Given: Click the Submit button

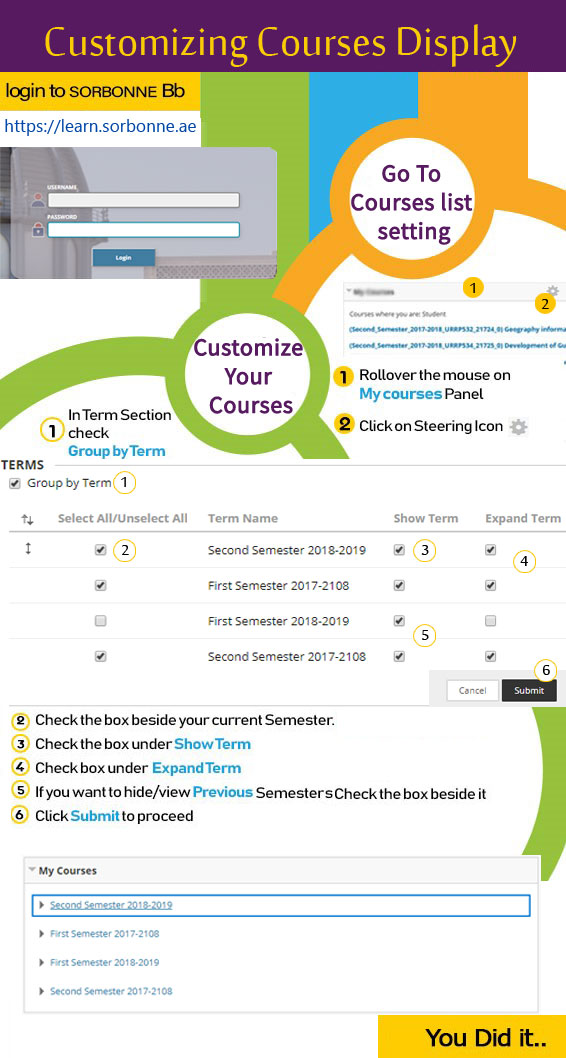Looking at the screenshot, I should point(529,690).
